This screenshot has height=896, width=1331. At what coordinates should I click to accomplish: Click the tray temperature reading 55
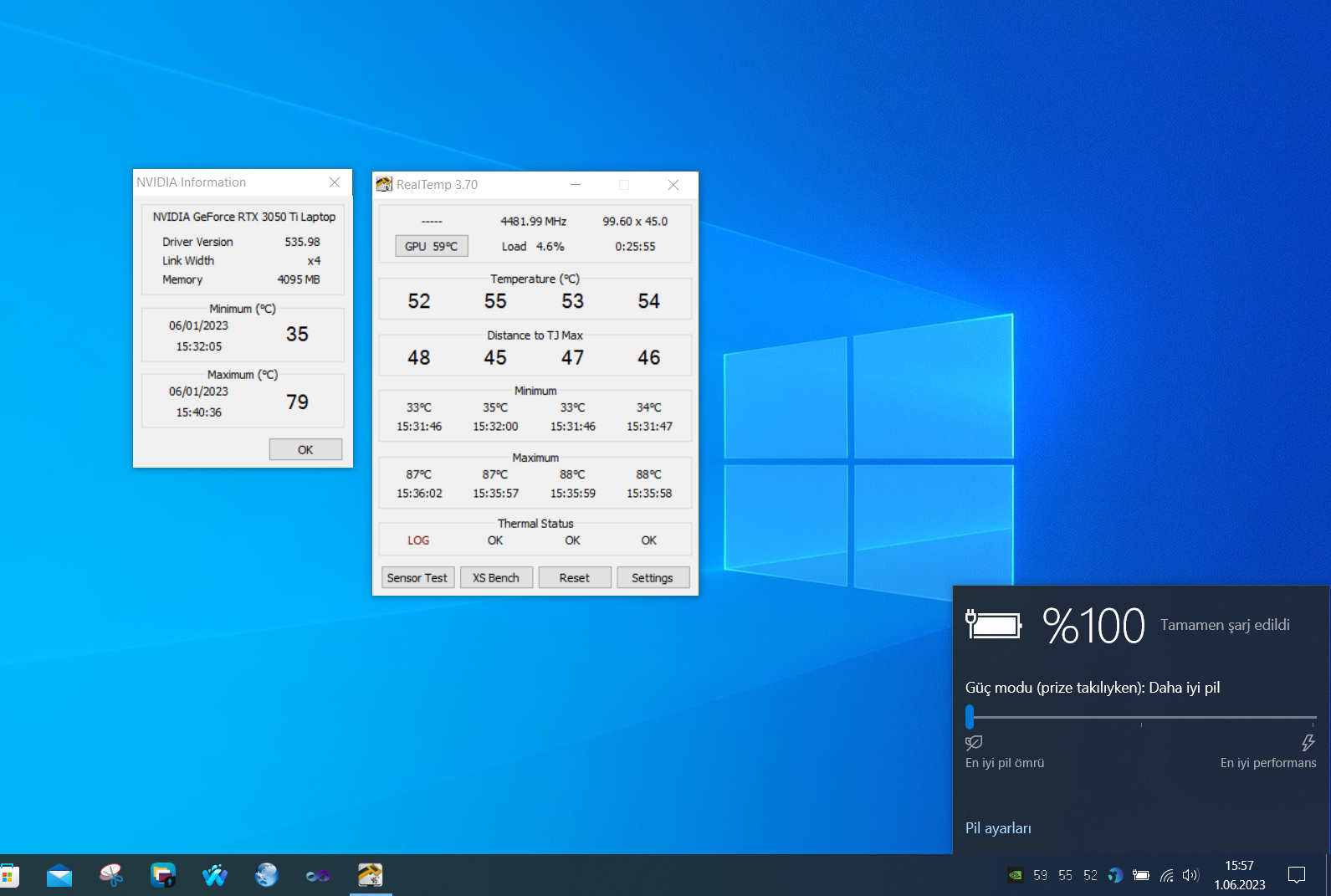[x=1065, y=876]
